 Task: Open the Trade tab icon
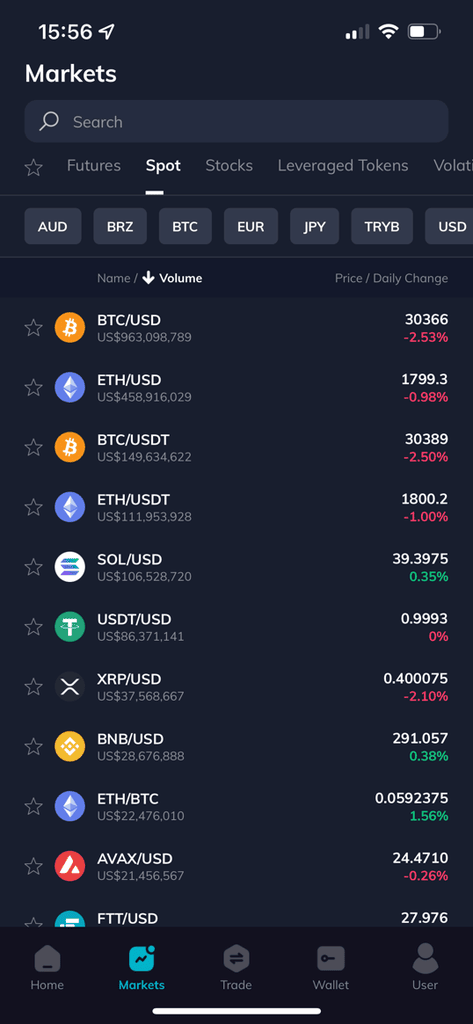236,959
